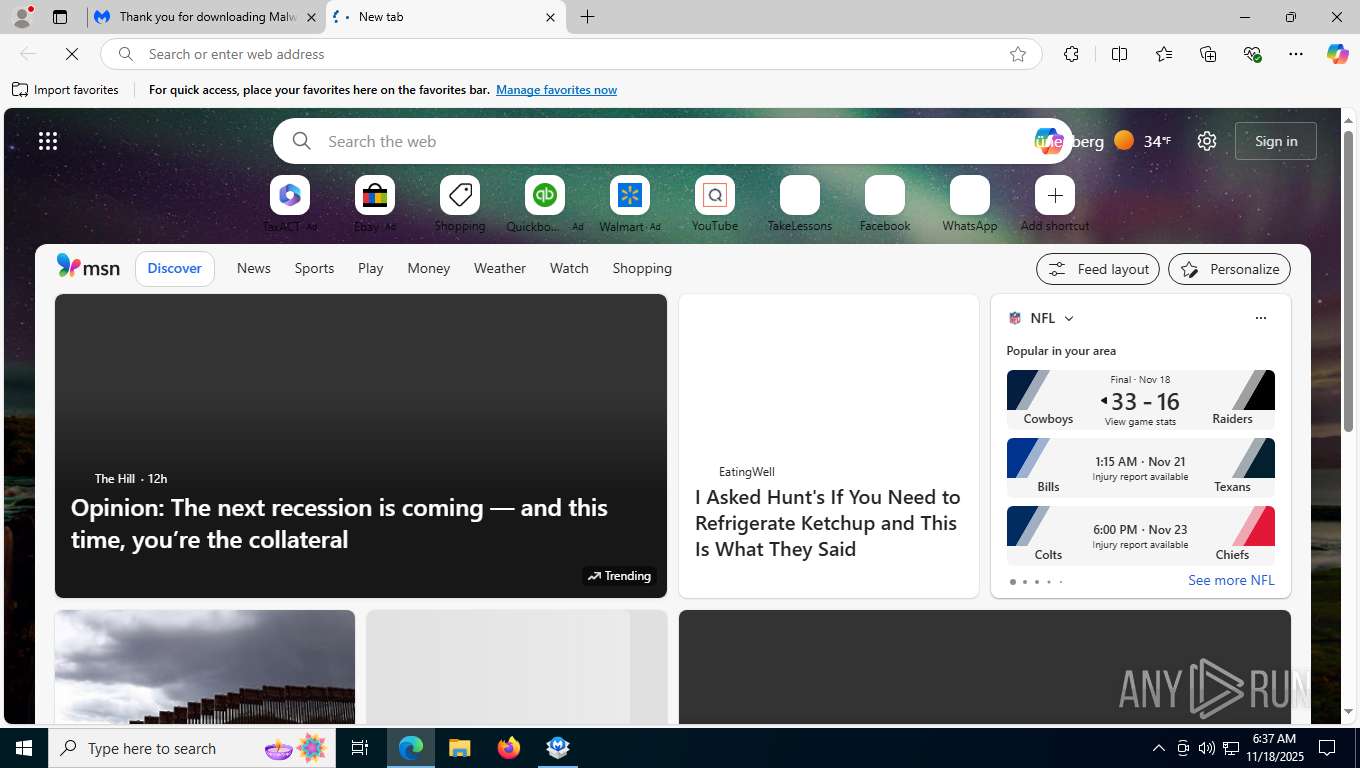The image size is (1360, 768).
Task: Open Task View on taskbar
Action: [x=360, y=748]
